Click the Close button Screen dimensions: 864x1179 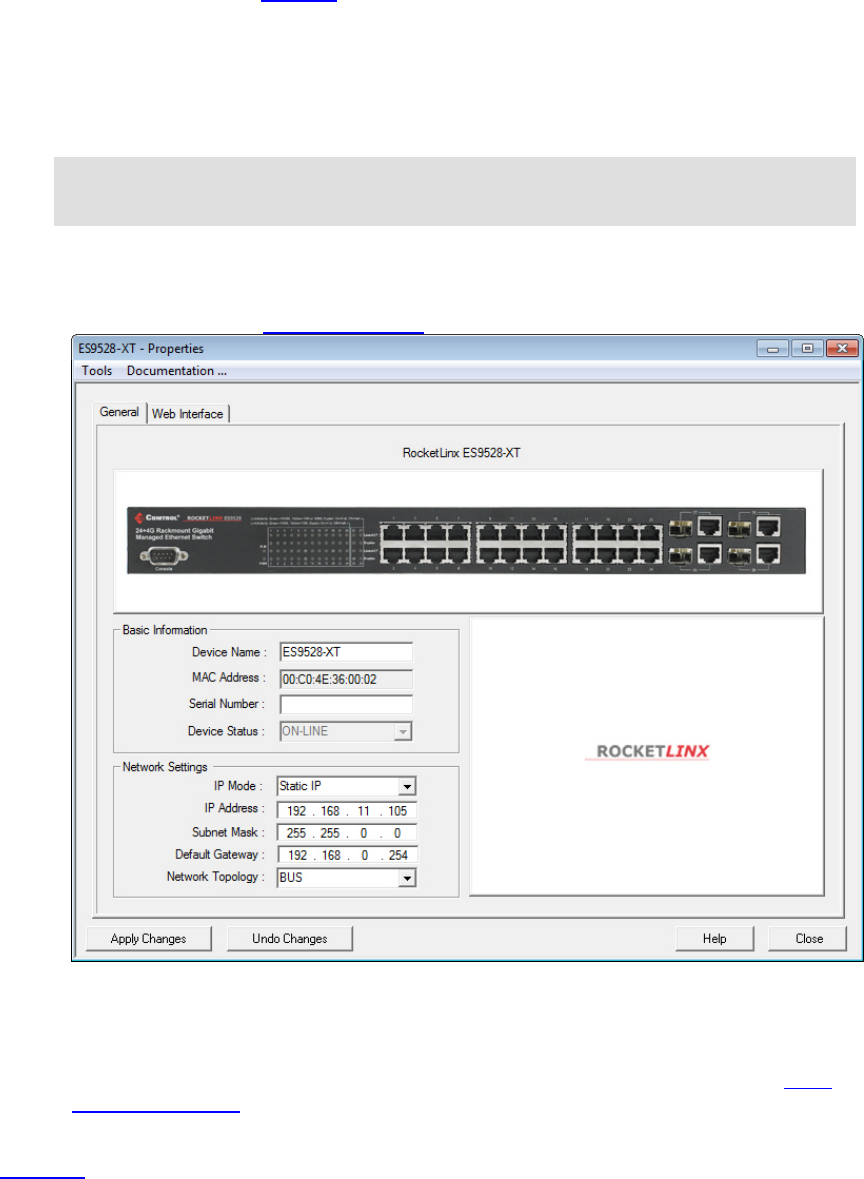coord(809,938)
